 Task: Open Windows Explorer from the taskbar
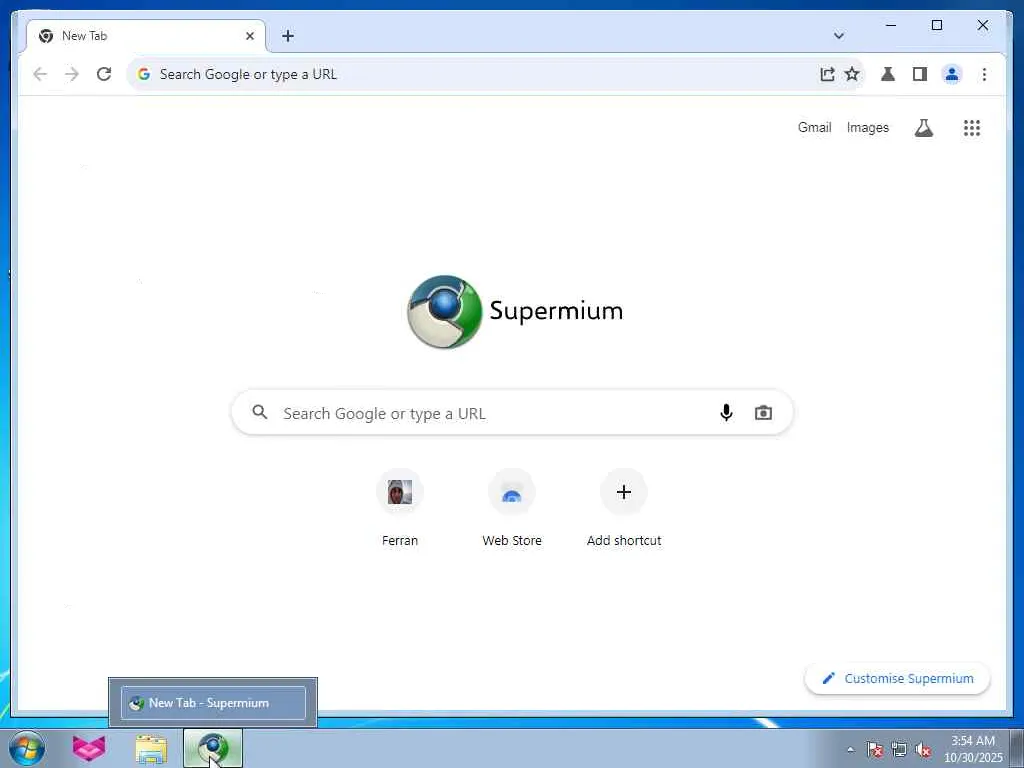tap(151, 748)
